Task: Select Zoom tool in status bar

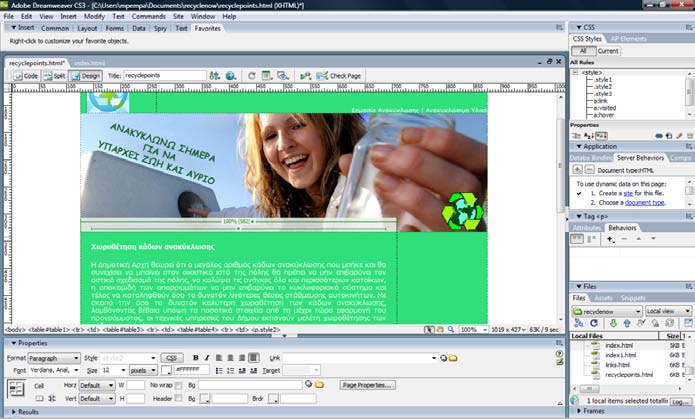Action: point(451,329)
